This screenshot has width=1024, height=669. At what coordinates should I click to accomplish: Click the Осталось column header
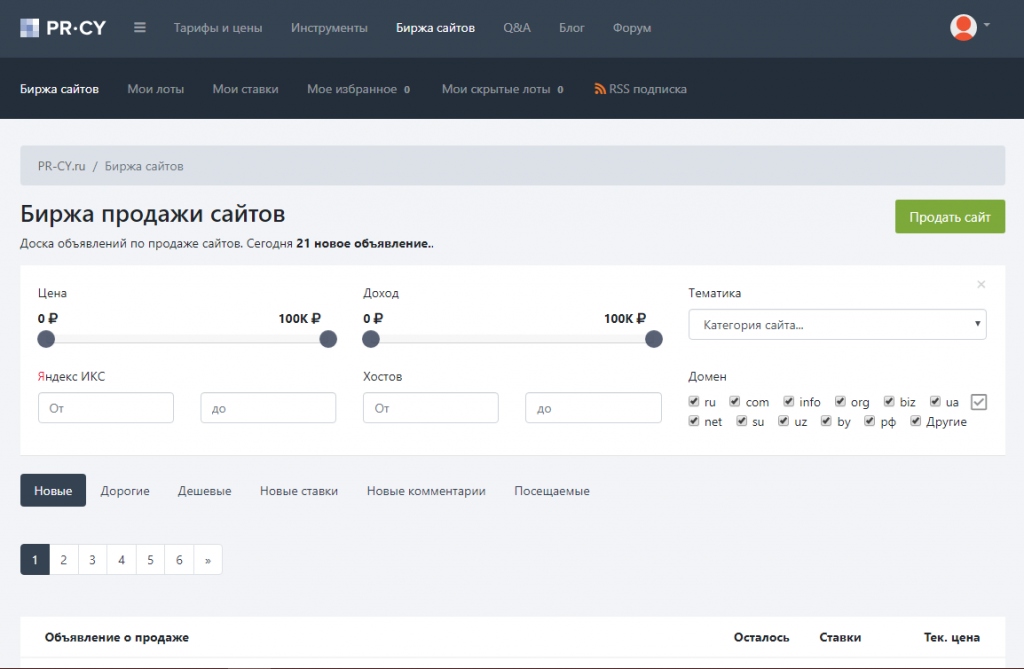click(761, 637)
